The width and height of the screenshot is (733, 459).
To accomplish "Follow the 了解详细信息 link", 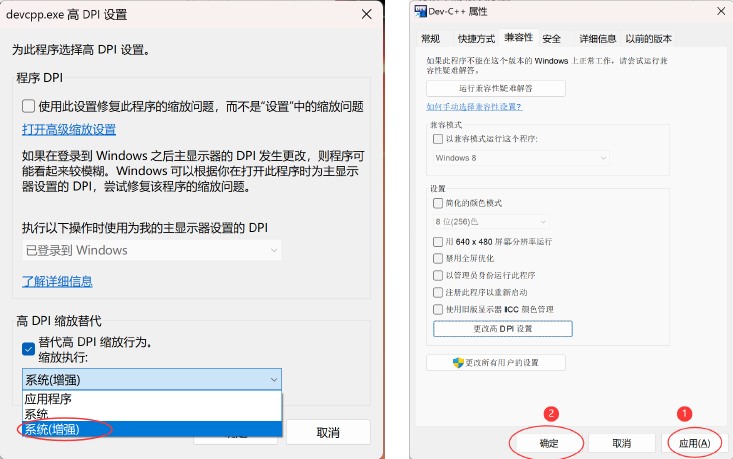I will pyautogui.click(x=57, y=281).
